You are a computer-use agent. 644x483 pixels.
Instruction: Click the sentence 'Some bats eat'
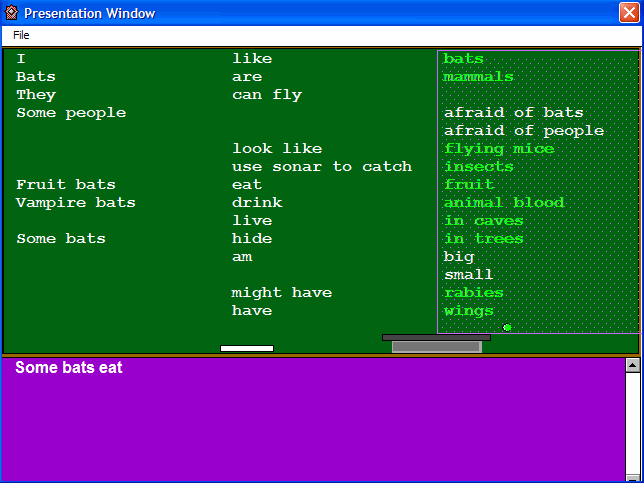point(69,368)
